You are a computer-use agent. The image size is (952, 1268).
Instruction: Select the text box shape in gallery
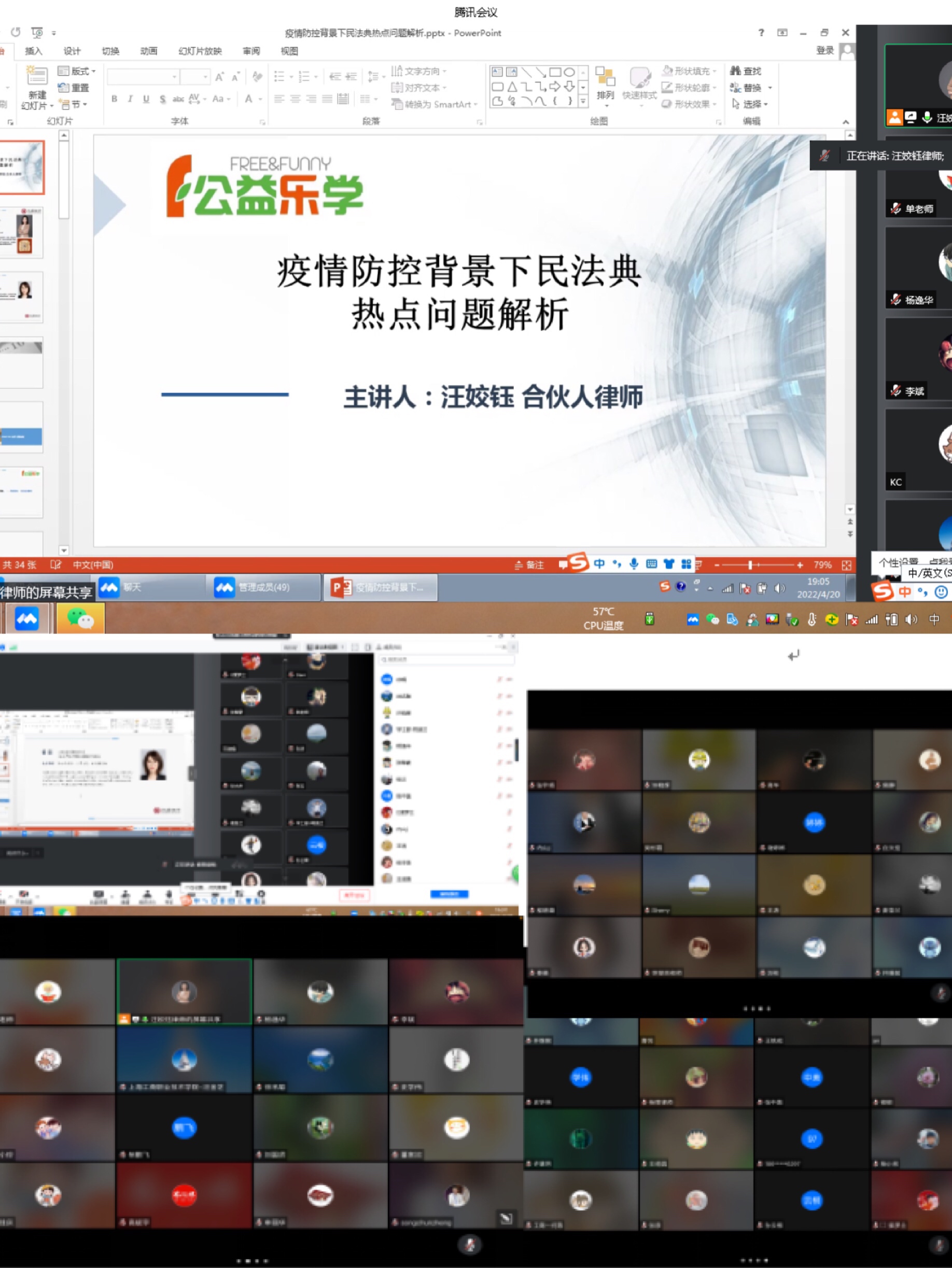497,72
